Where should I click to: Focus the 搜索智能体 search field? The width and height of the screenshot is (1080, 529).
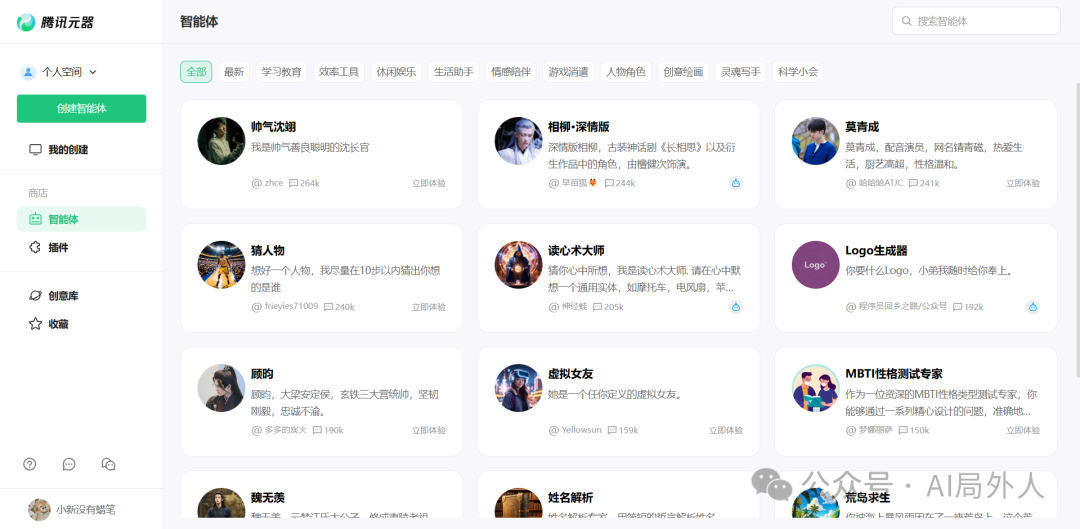[x=976, y=21]
